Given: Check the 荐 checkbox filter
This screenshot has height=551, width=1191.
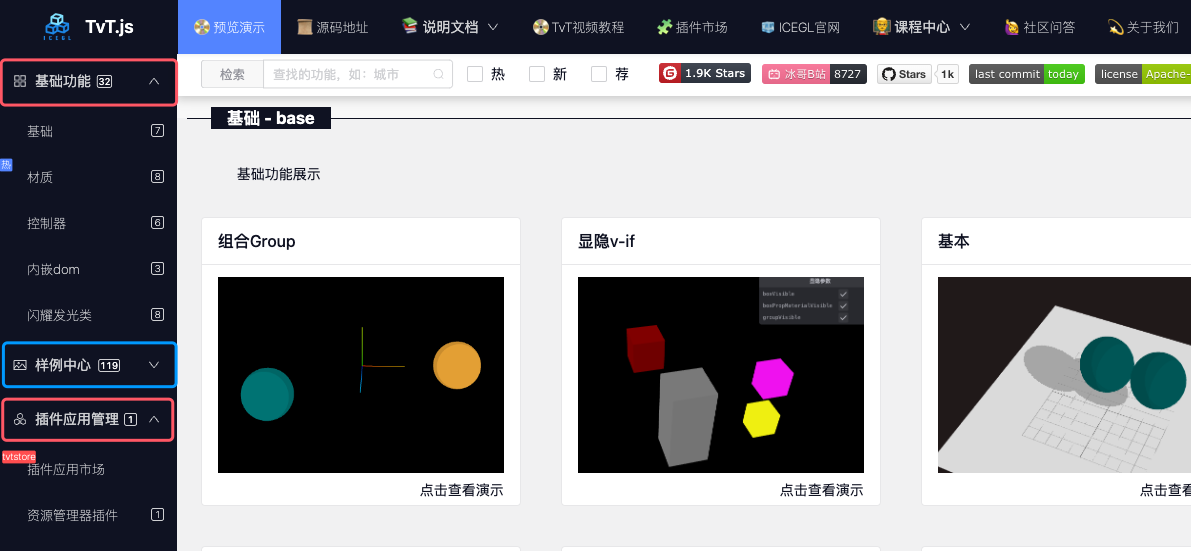Looking at the screenshot, I should (x=599, y=74).
